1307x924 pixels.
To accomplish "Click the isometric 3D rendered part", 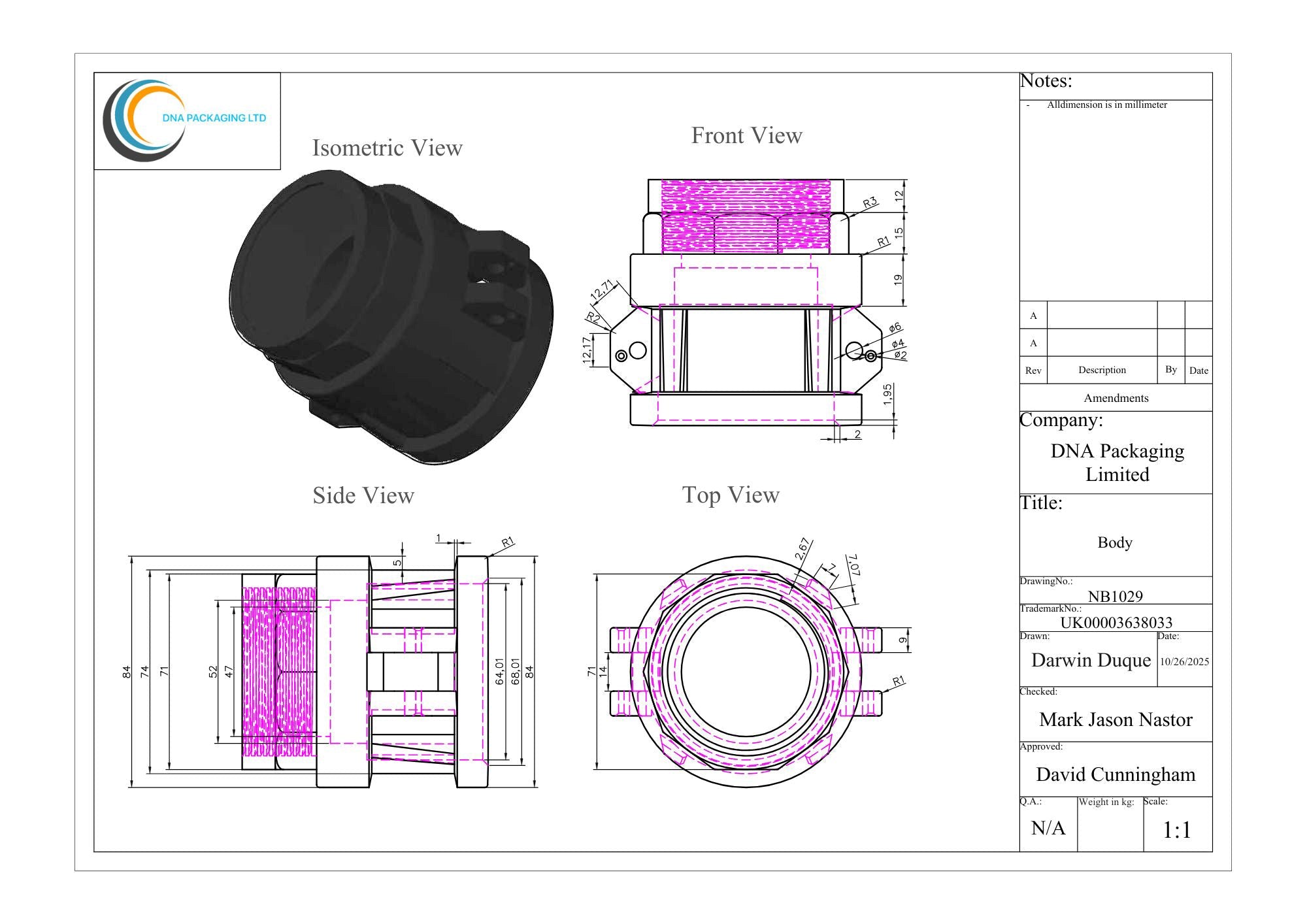I will click(x=391, y=318).
